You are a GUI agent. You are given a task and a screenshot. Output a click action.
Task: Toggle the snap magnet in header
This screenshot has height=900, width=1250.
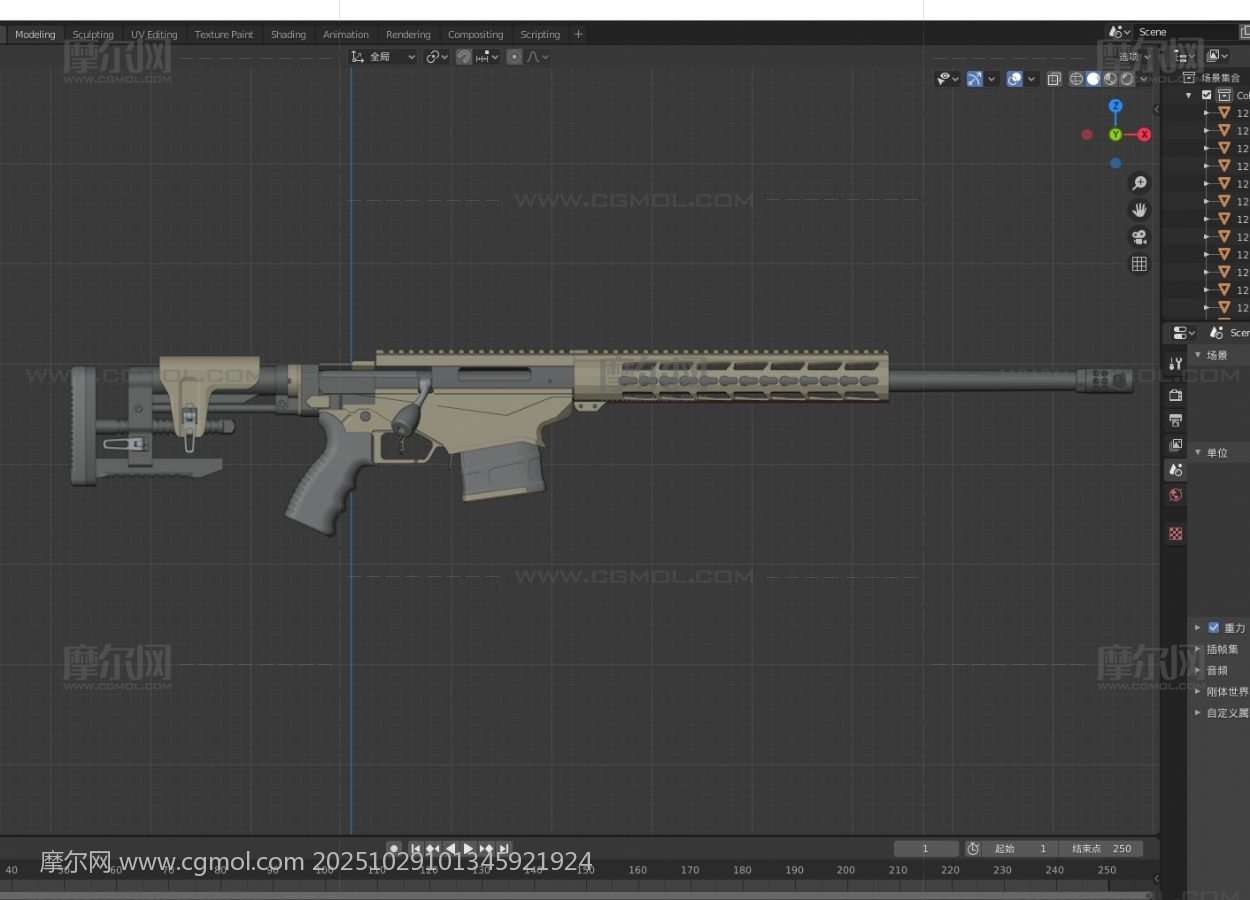click(x=464, y=57)
